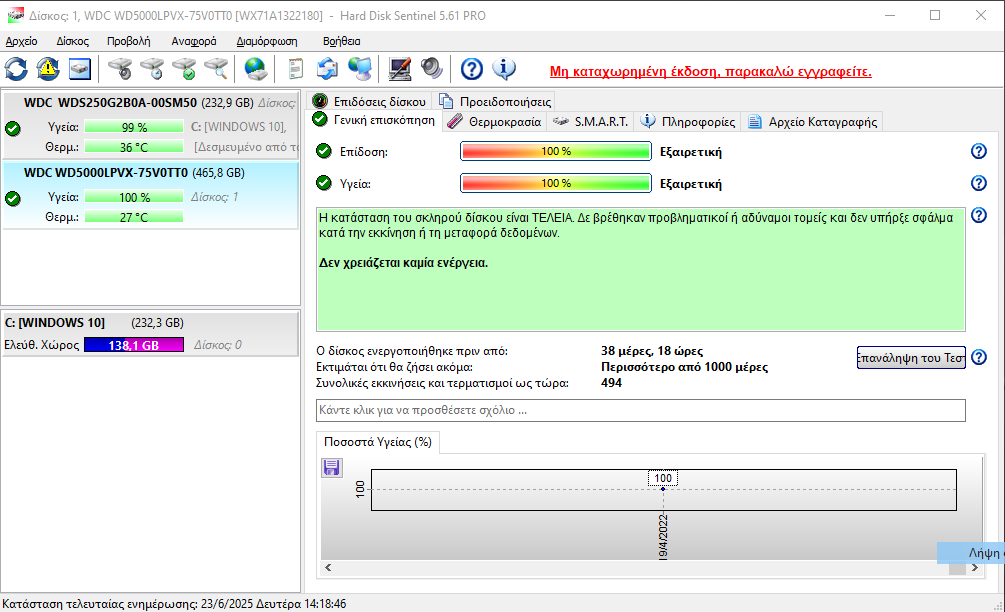Switch to the Επιδόσεις δίσκου tab

click(x=369, y=101)
